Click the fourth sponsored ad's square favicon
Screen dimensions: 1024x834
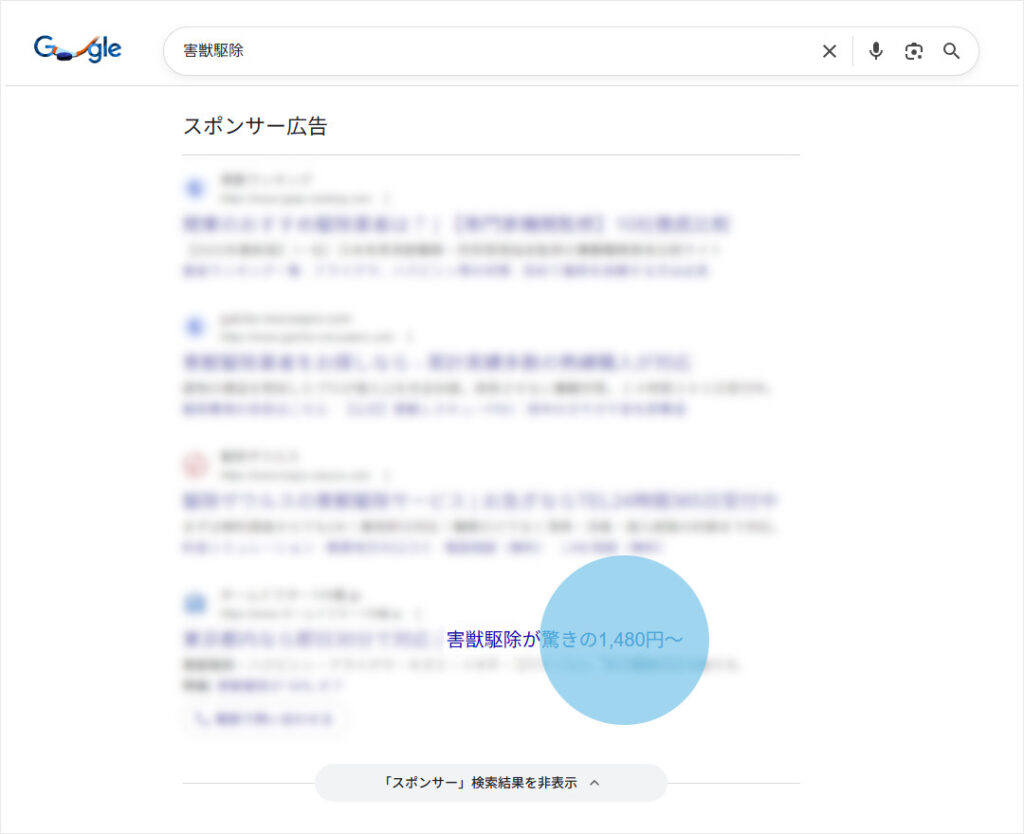coord(194,602)
